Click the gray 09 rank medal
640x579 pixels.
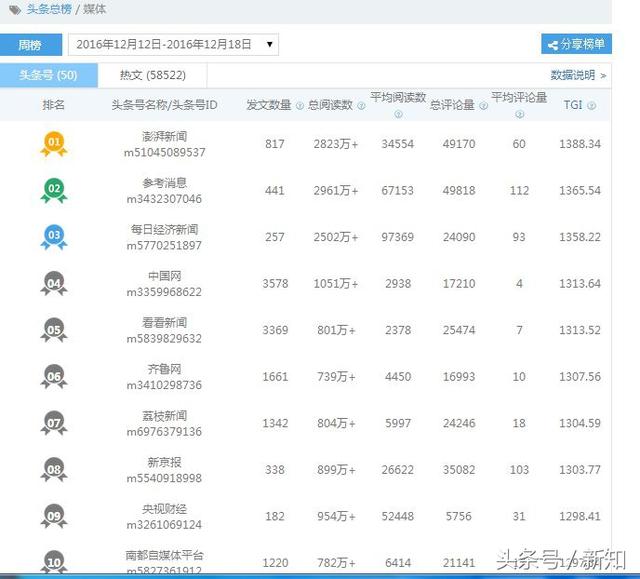point(54,516)
